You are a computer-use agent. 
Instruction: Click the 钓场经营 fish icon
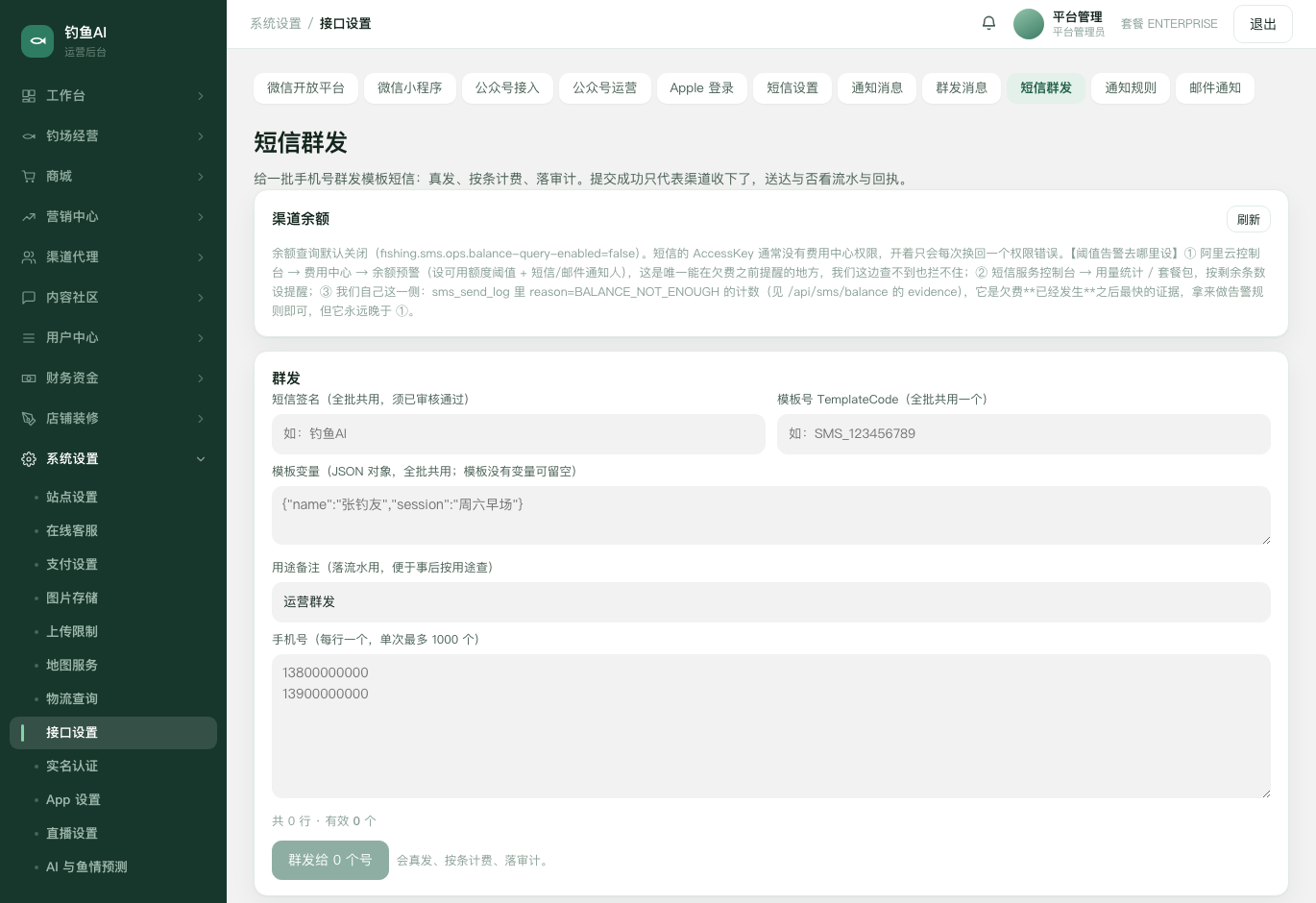29,136
